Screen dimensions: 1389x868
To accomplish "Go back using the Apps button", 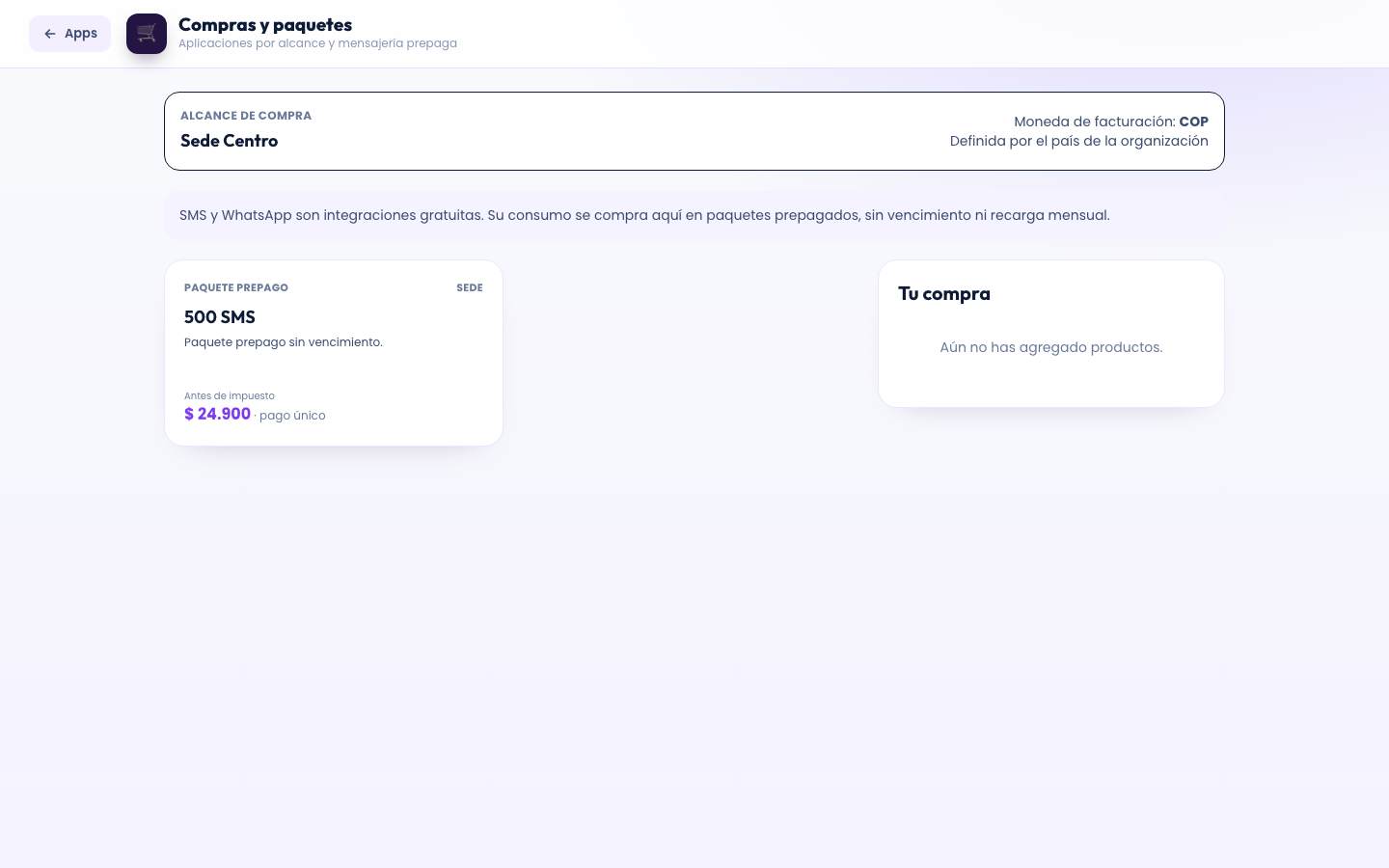I will pyautogui.click(x=69, y=34).
